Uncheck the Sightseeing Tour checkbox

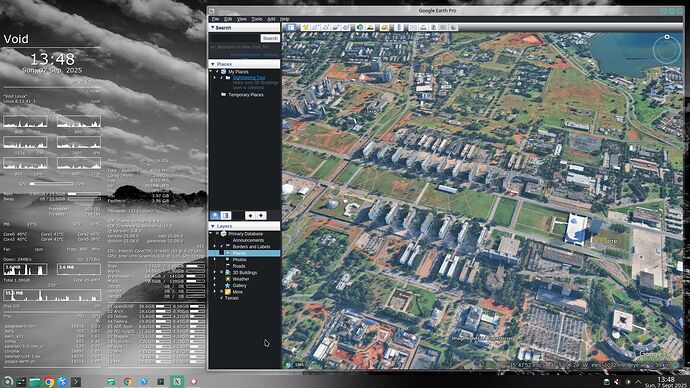(222, 77)
